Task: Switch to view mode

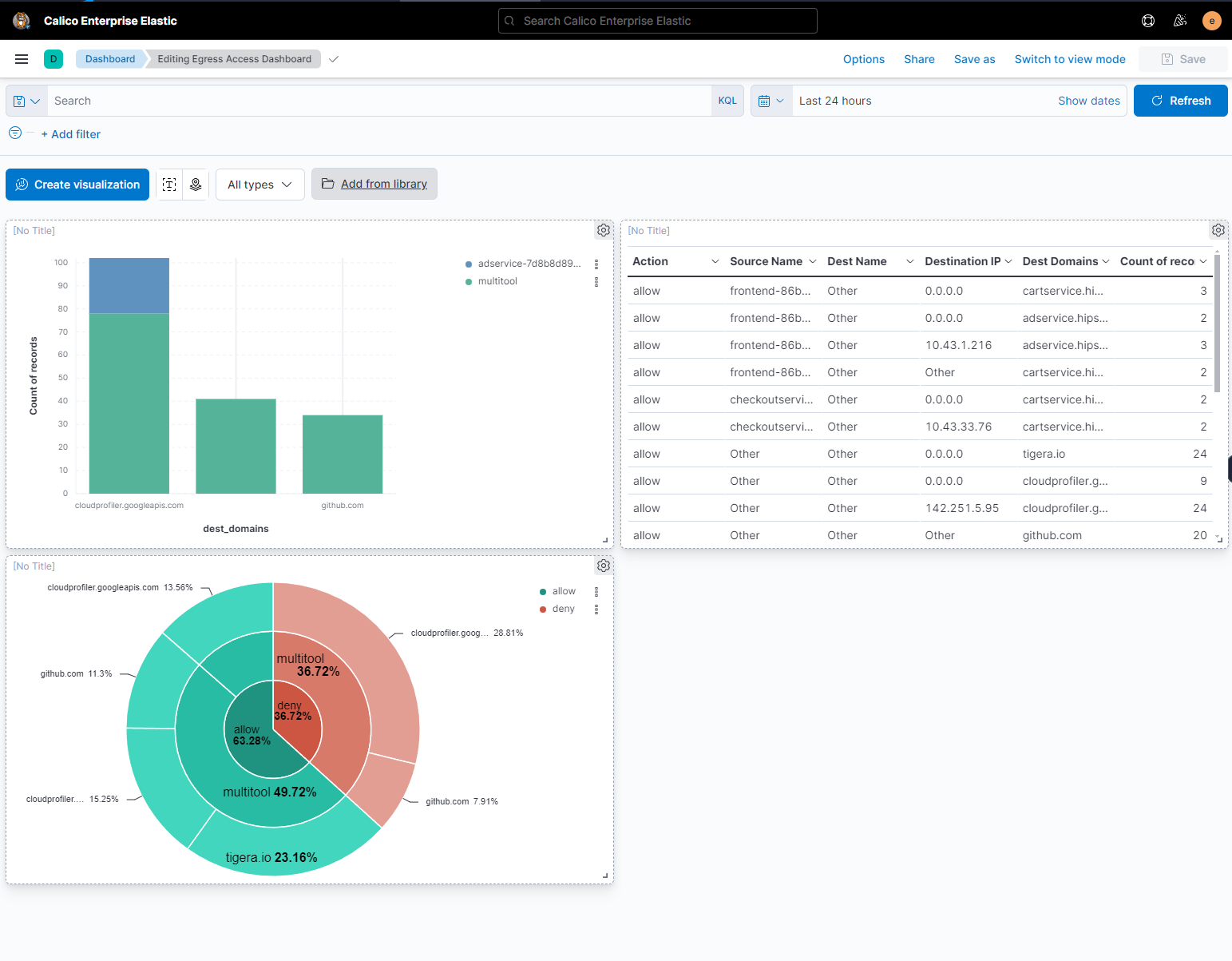Action: [x=1070, y=58]
